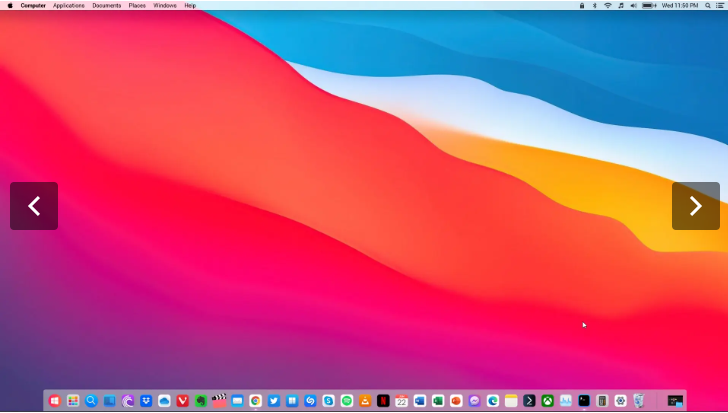Click the date and time clock
Viewport: 728px width, 413px height.
(680, 5)
